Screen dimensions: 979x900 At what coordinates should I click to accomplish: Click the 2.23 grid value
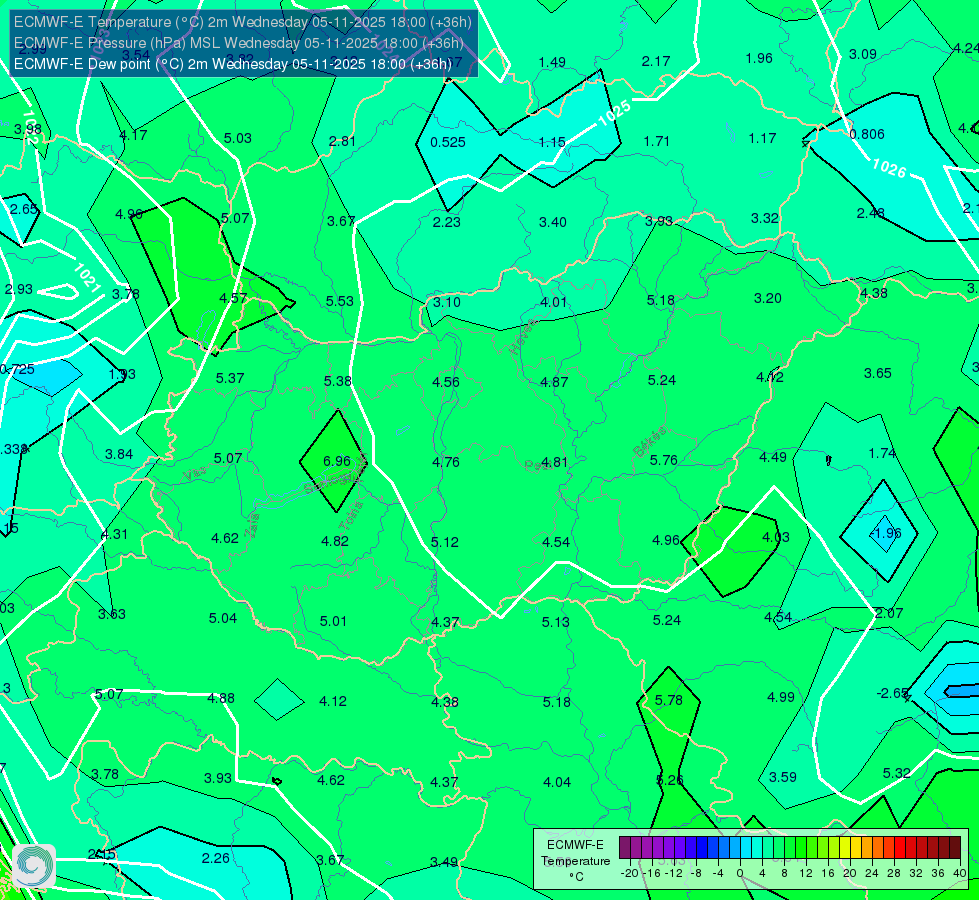coord(446,222)
